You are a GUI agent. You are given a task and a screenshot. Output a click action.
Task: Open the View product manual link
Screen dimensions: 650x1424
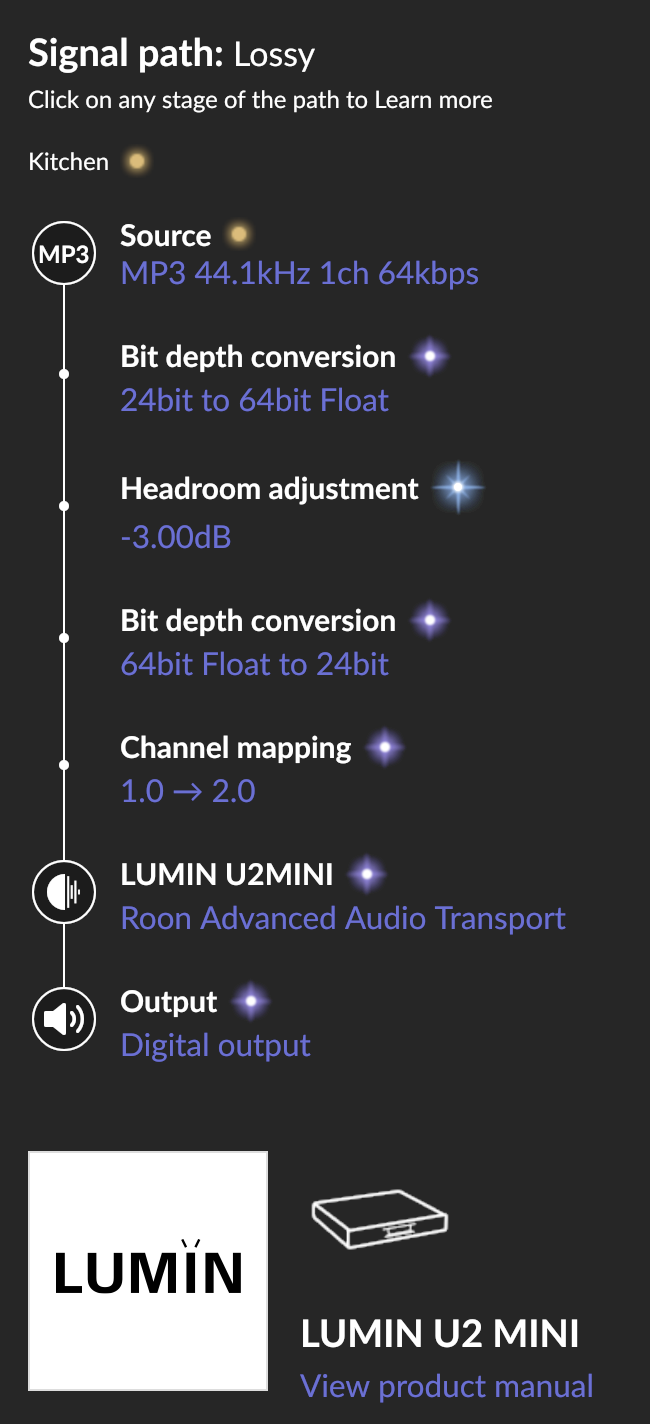[x=447, y=1386]
